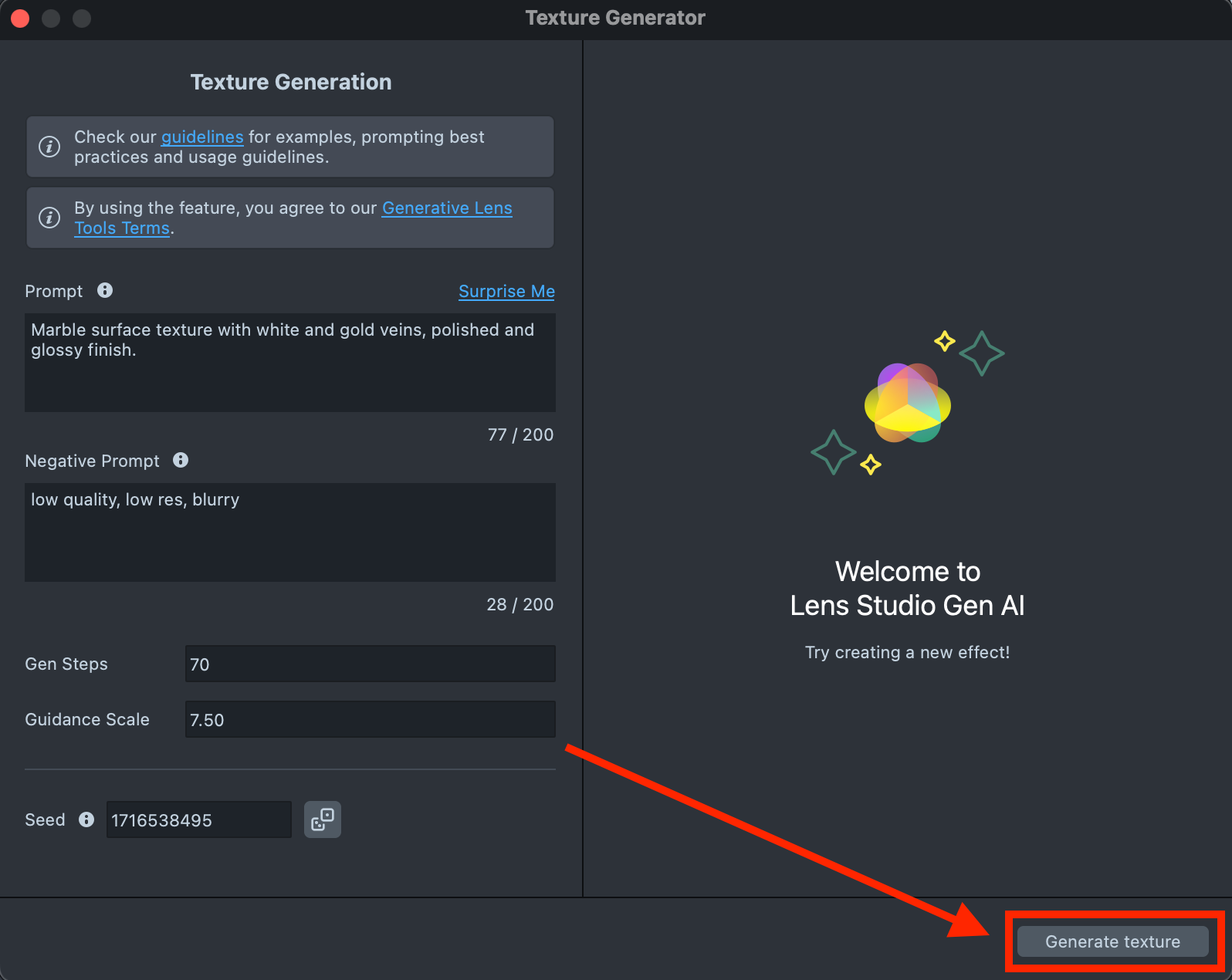Screen dimensions: 1232x980
Task: Open the guidelines link
Action: coord(202,137)
